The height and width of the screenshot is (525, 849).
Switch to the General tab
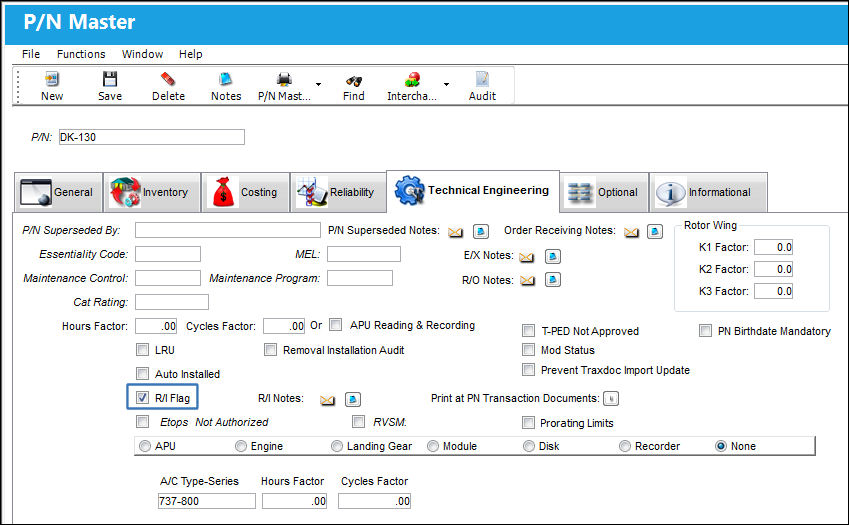[58, 192]
